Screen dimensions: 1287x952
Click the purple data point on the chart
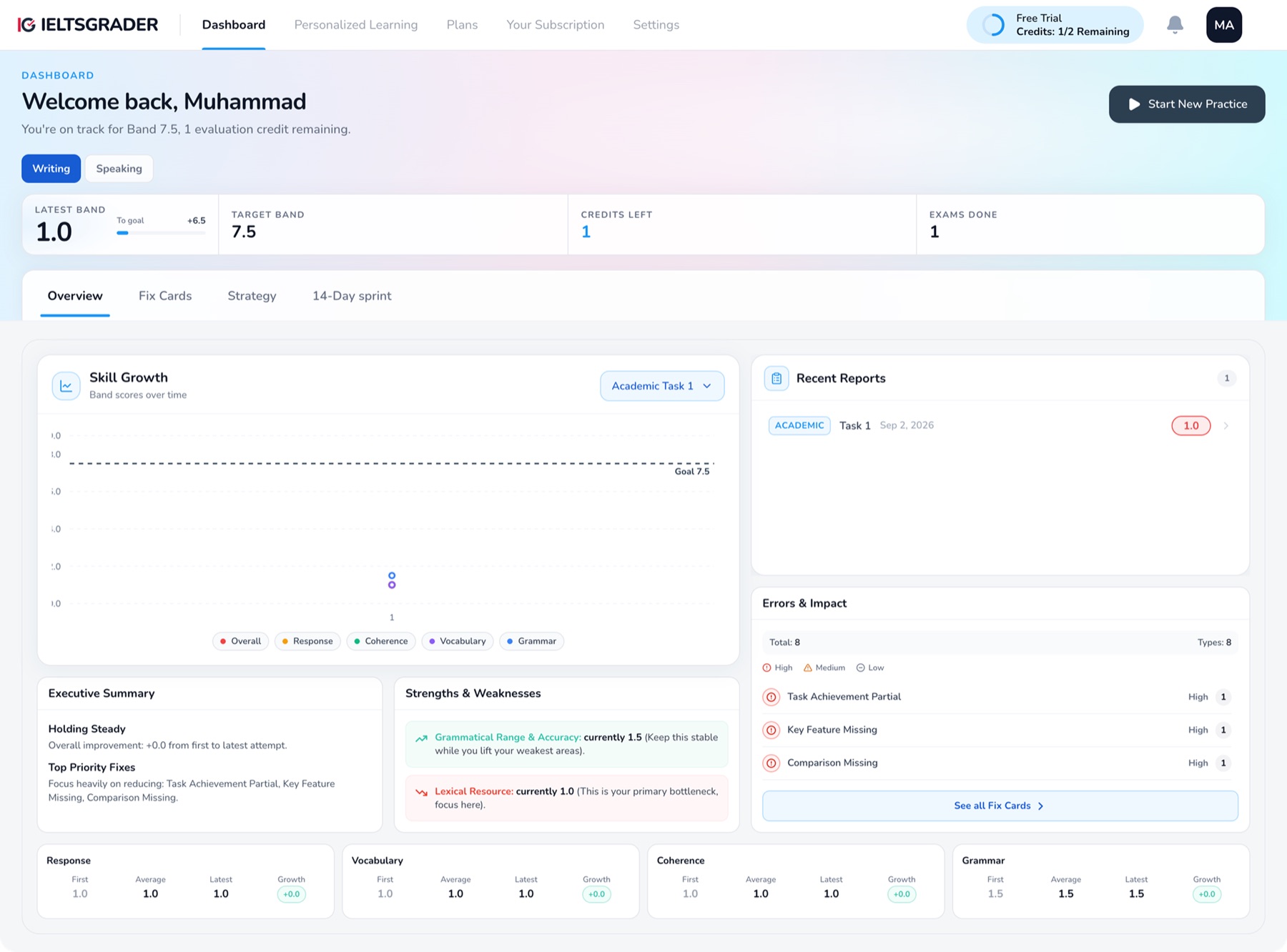coord(392,585)
